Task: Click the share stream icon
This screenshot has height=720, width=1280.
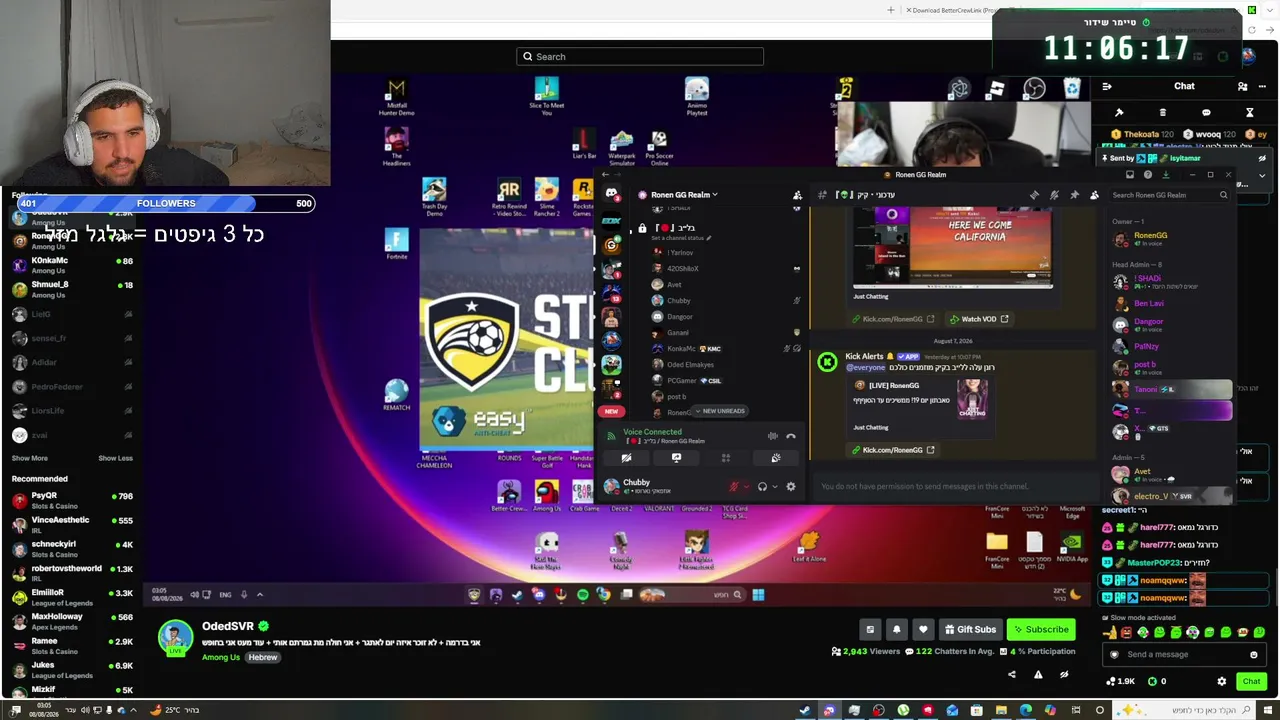Action: [1011, 675]
